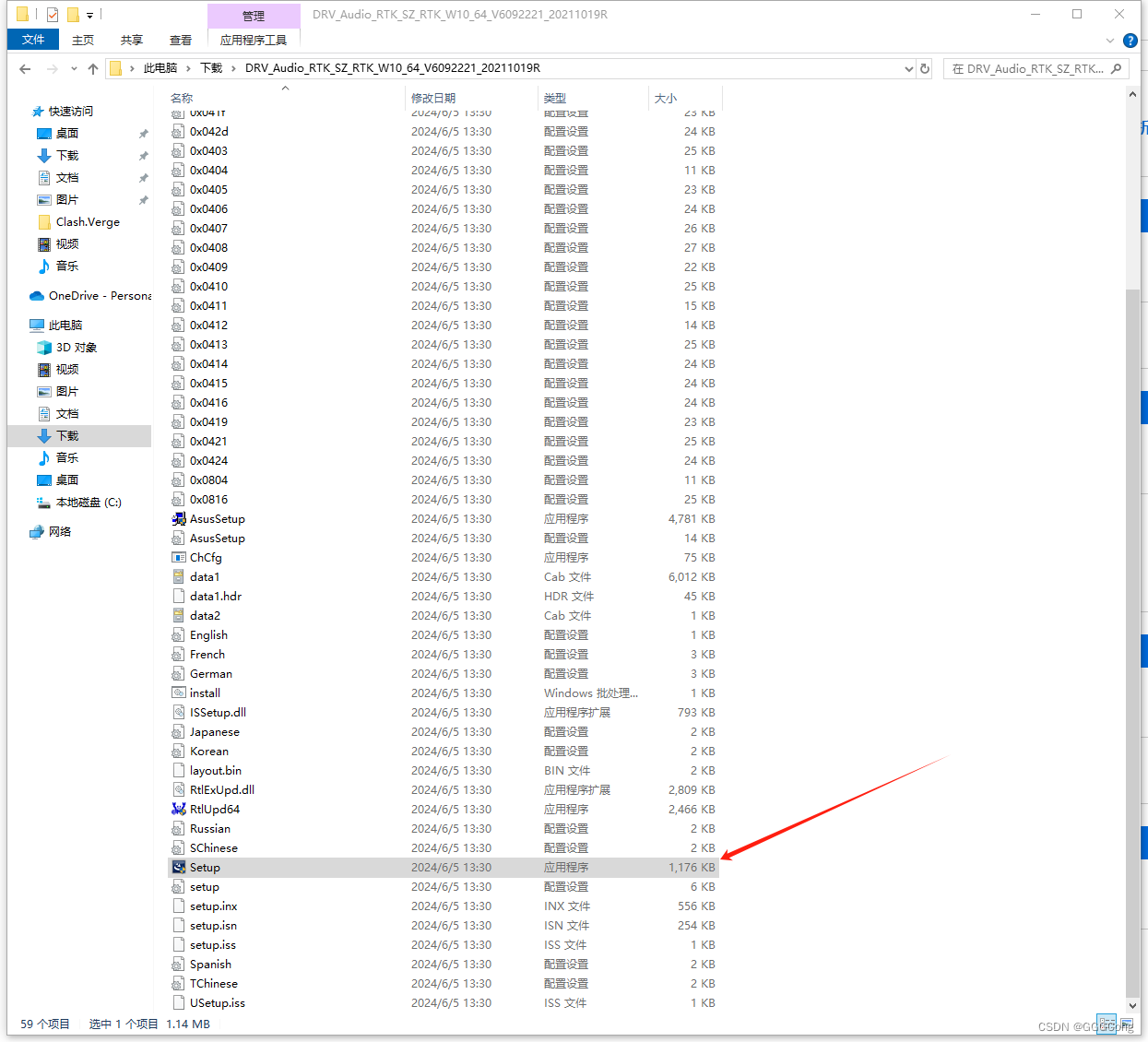This screenshot has height=1042, width=1148.
Task: Click the vertical scrollbar thumb of file list
Action: click(x=1133, y=642)
